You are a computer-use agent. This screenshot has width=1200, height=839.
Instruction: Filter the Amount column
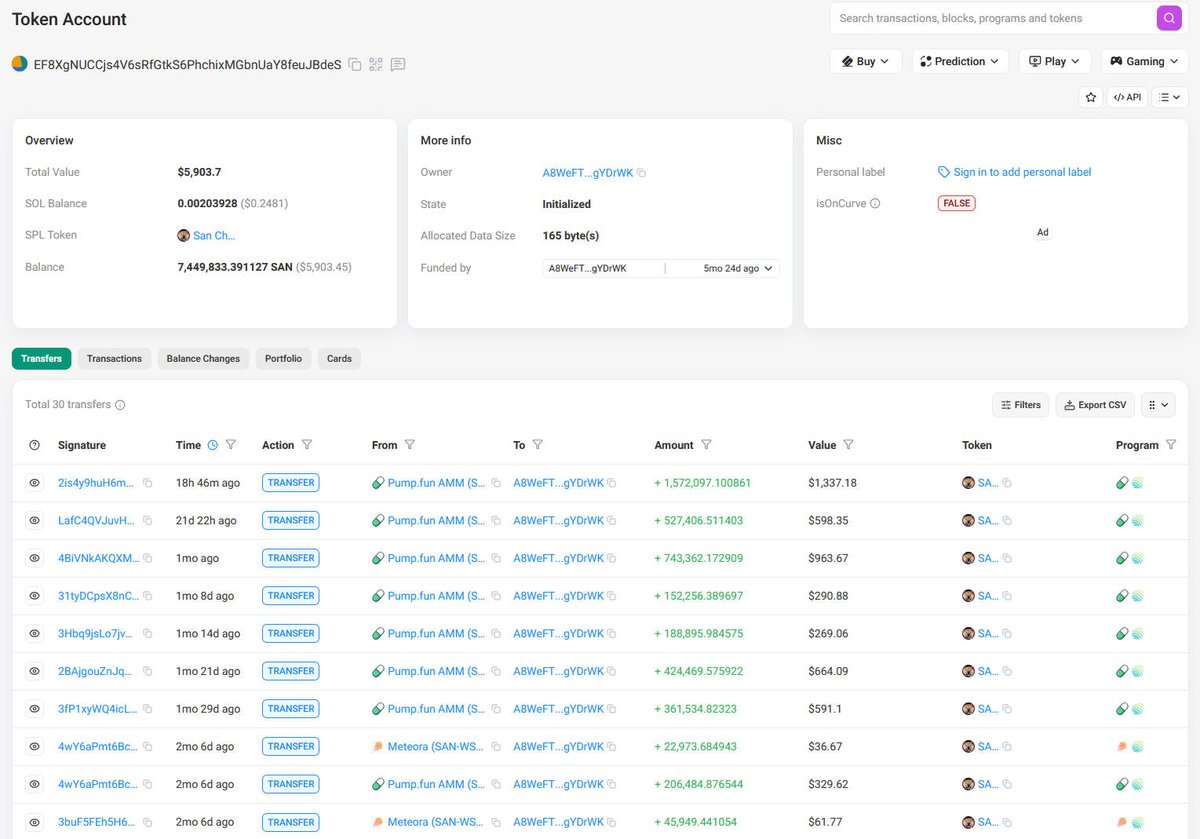707,445
